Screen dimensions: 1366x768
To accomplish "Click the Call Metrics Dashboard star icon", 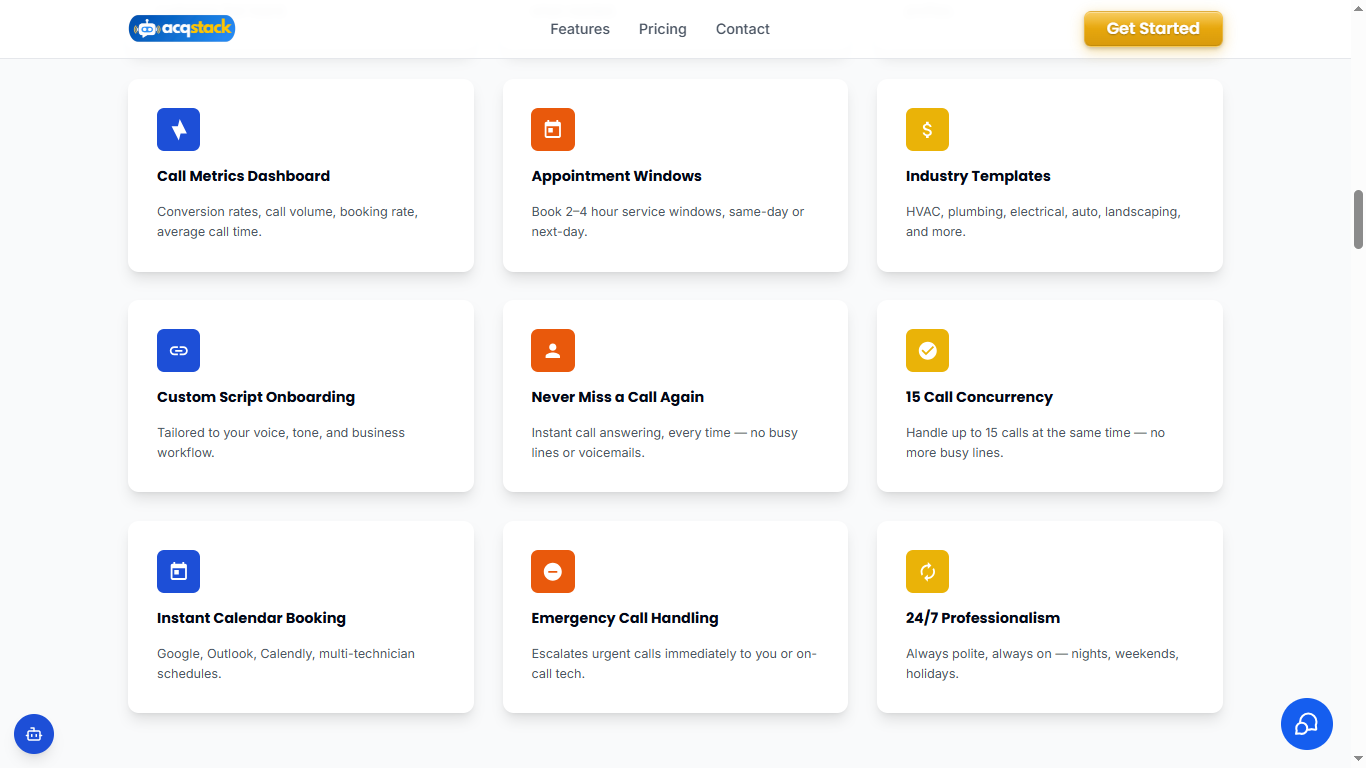I will point(178,129).
